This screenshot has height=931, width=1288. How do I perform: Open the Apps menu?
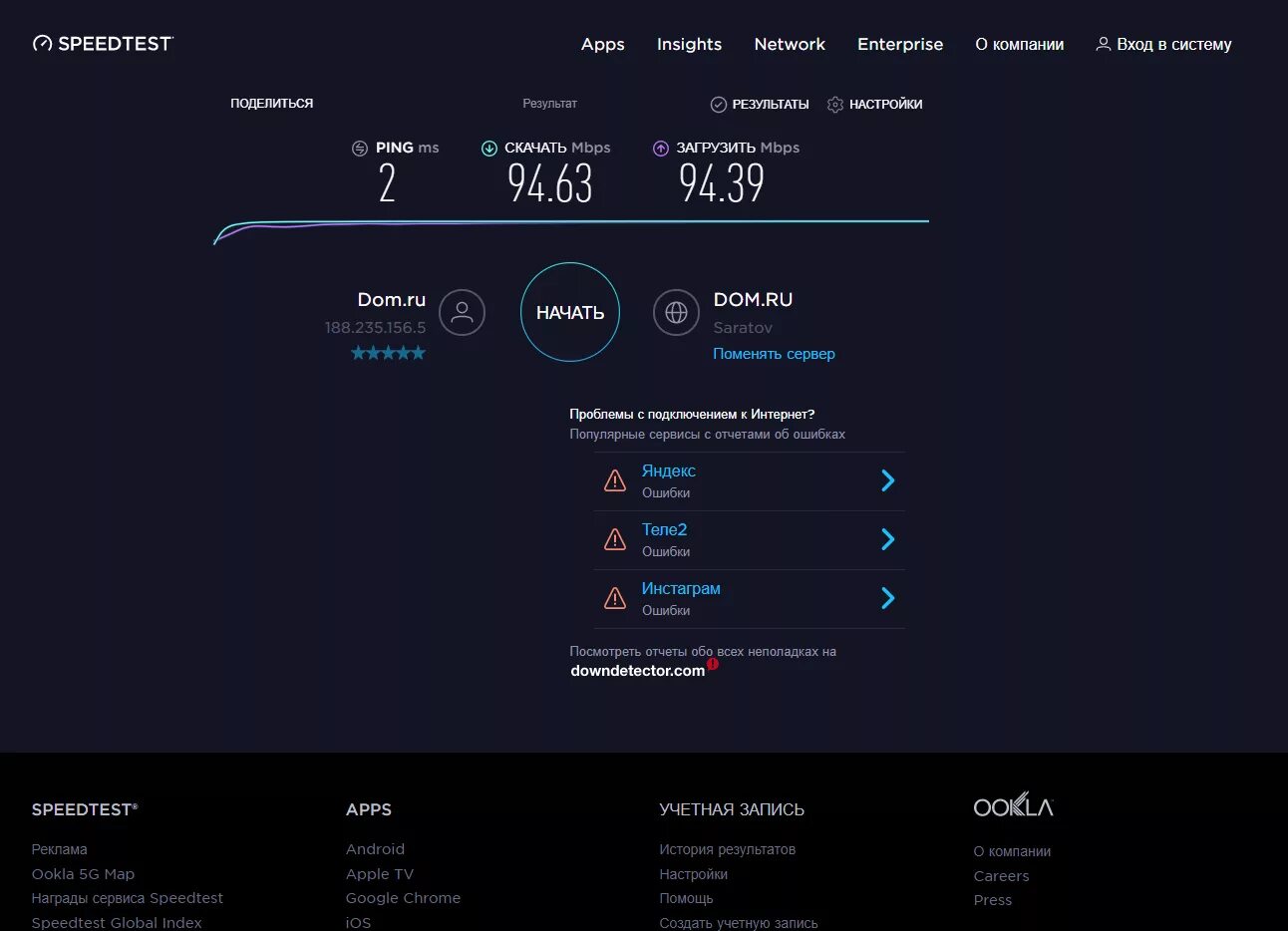tap(602, 44)
